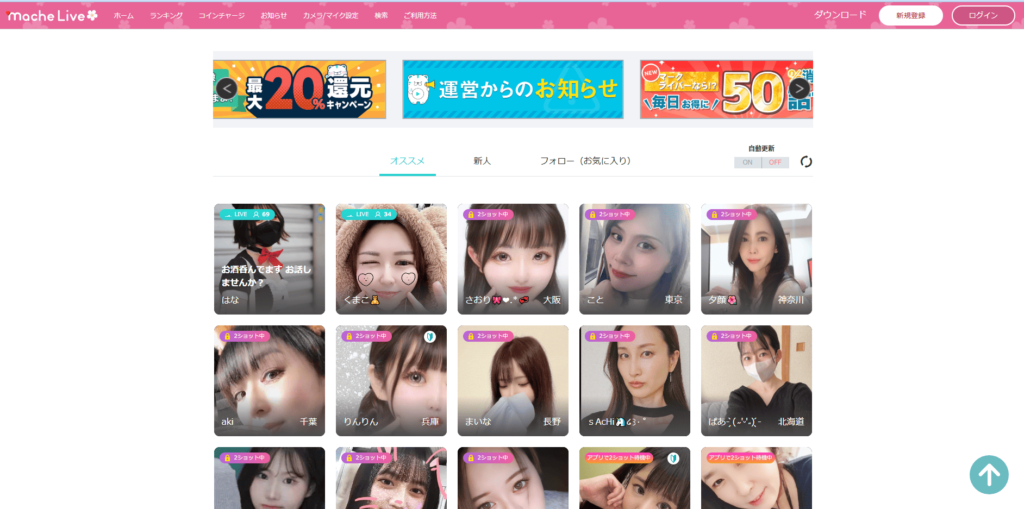Click the ログイン button
The image size is (1024, 509).
(x=983, y=16)
